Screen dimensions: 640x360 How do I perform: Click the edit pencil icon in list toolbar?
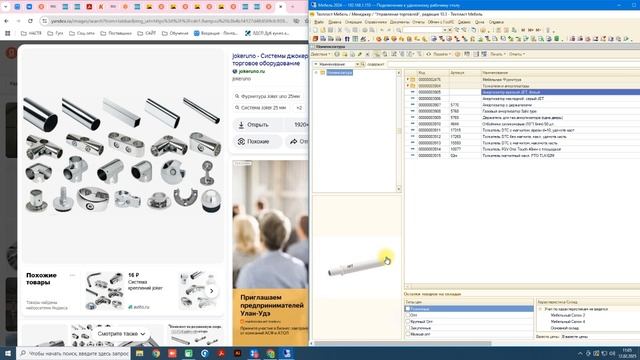(360, 54)
